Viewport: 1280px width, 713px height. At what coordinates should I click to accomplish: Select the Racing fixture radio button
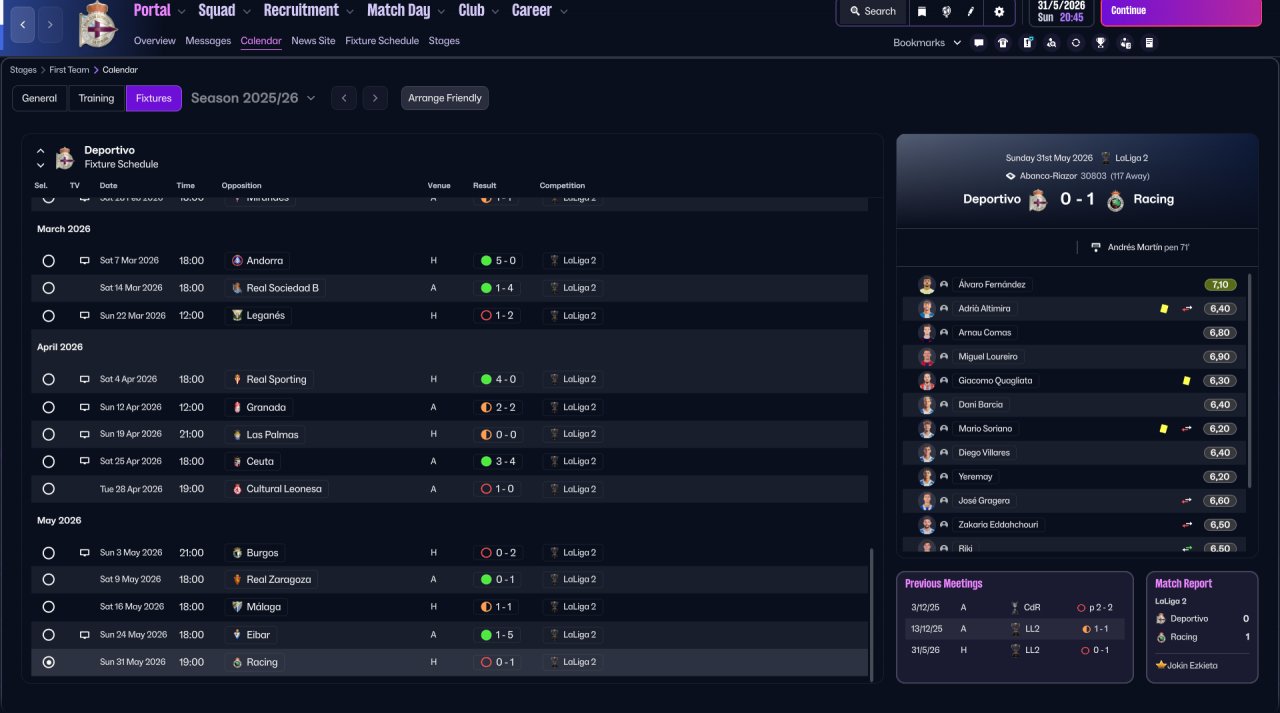point(48,662)
